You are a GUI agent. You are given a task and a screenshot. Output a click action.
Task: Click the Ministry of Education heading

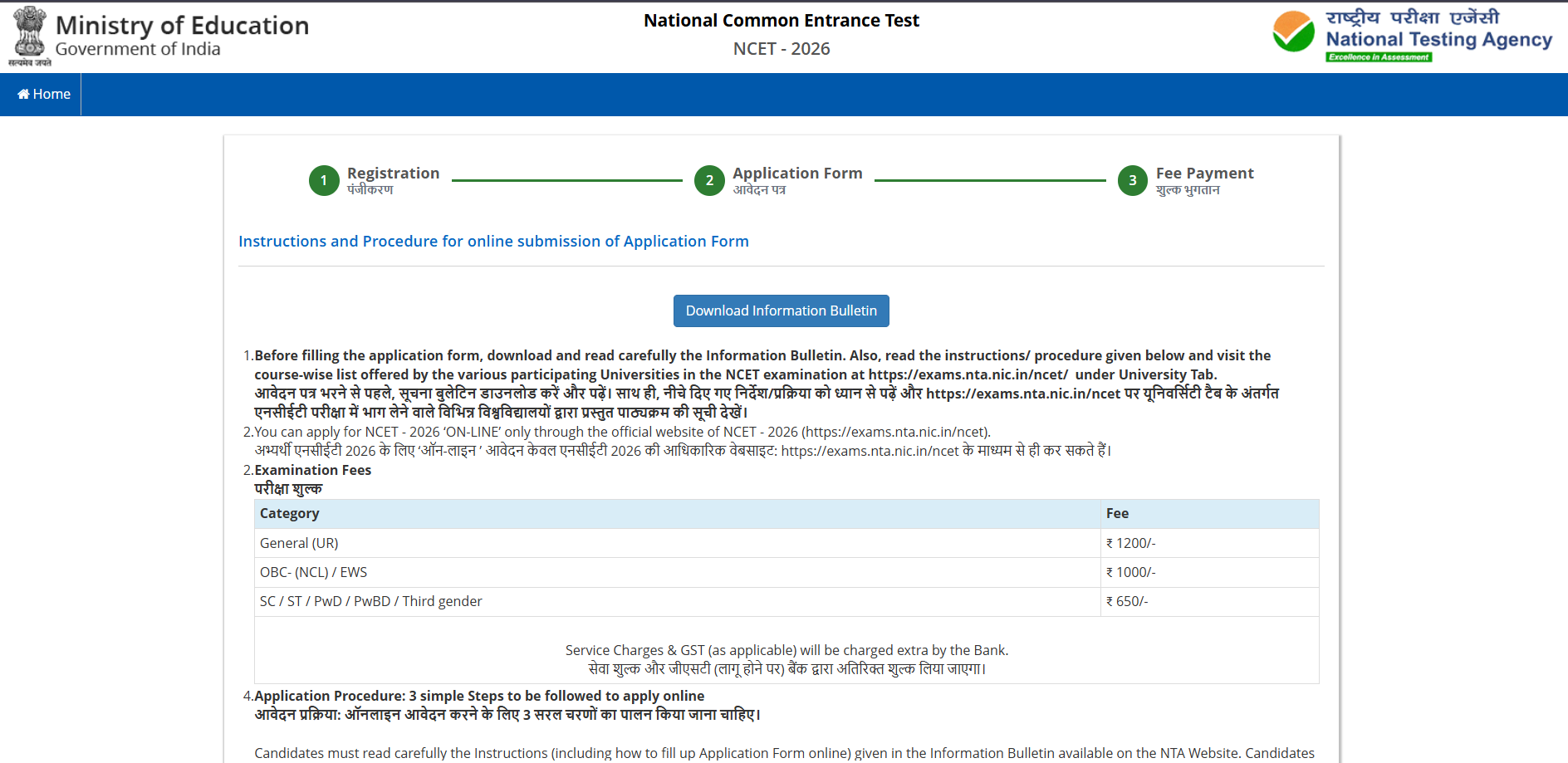click(x=182, y=26)
